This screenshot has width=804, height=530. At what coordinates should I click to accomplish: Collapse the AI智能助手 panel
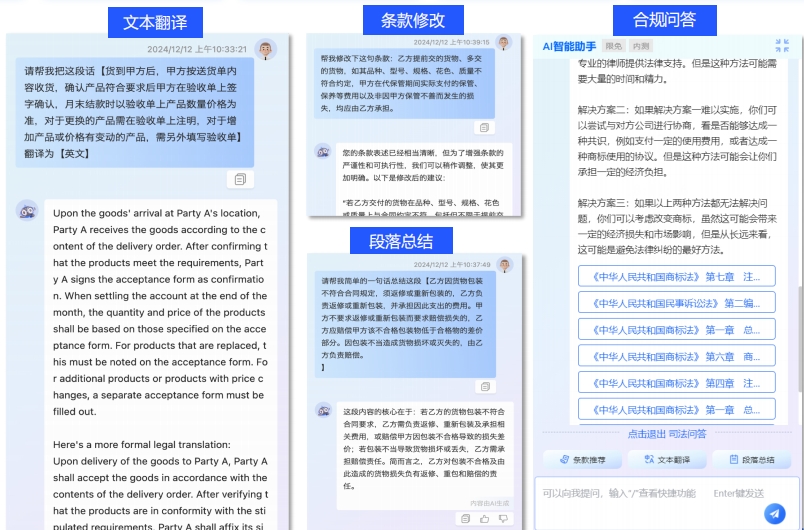point(782,46)
